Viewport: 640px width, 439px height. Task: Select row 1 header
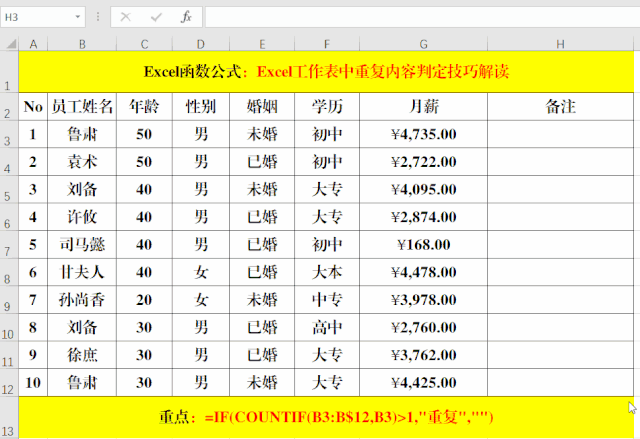(9, 72)
